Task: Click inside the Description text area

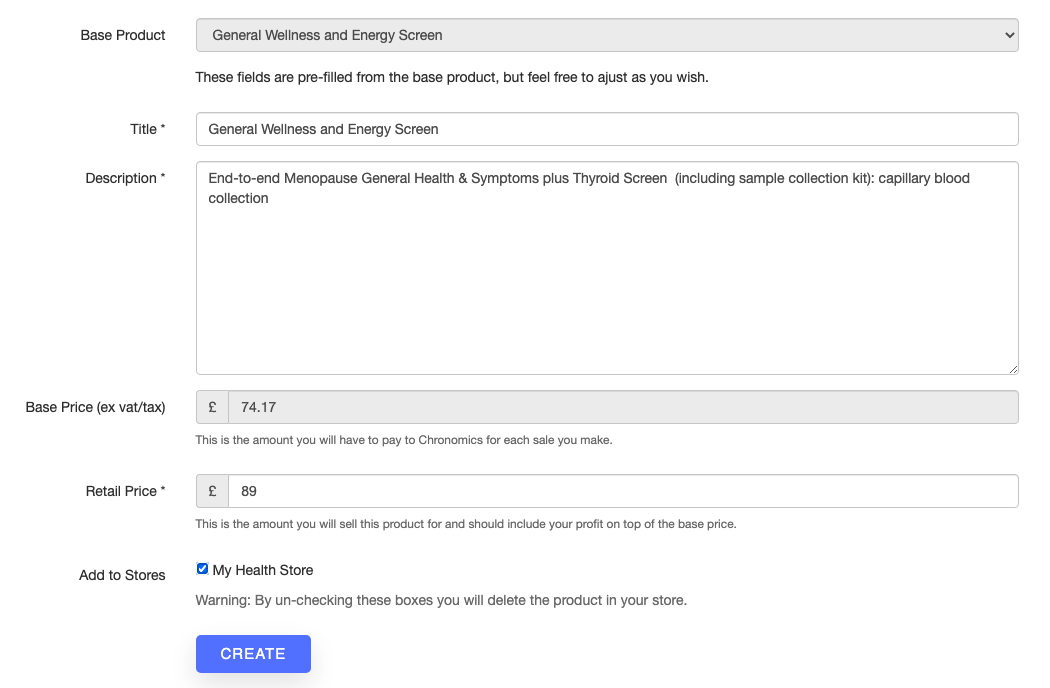Action: coord(607,268)
